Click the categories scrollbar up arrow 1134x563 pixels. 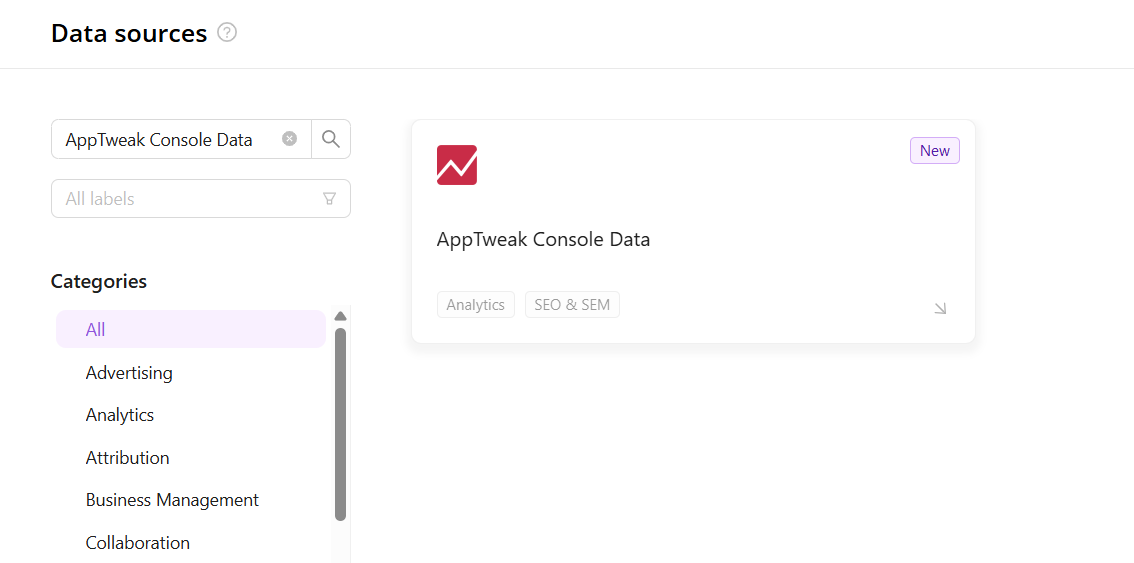click(x=340, y=316)
